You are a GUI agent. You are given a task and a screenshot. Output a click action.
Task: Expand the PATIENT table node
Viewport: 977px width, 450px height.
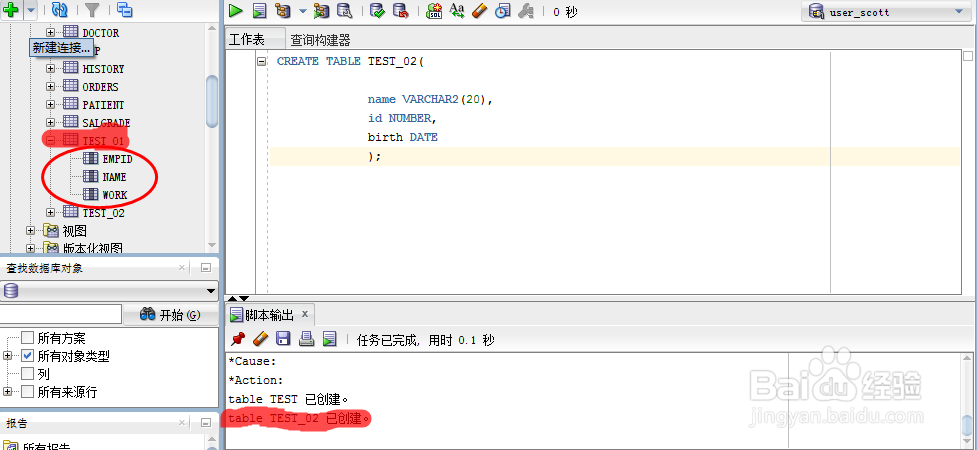coord(50,105)
